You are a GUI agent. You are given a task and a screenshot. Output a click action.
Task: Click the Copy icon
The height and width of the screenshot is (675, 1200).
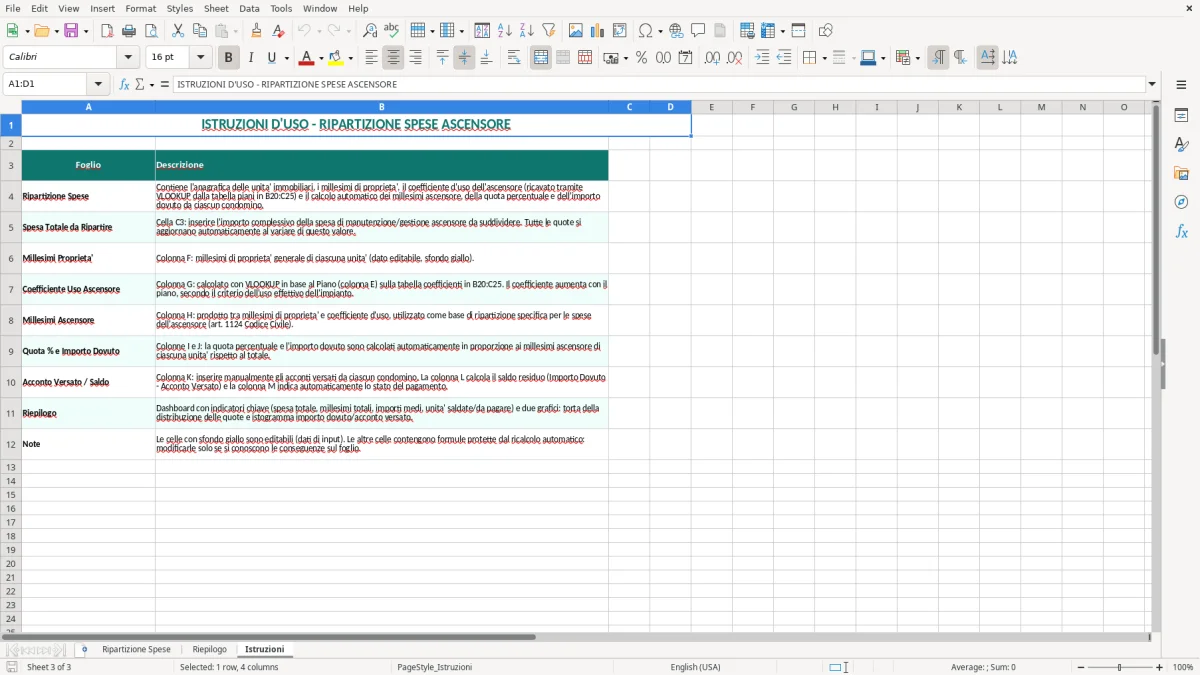pos(200,31)
